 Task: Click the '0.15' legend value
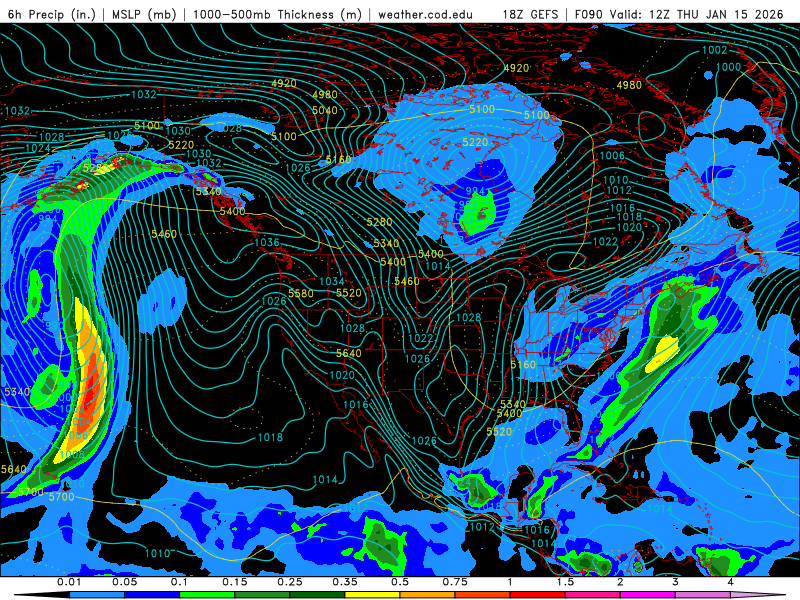click(x=235, y=582)
